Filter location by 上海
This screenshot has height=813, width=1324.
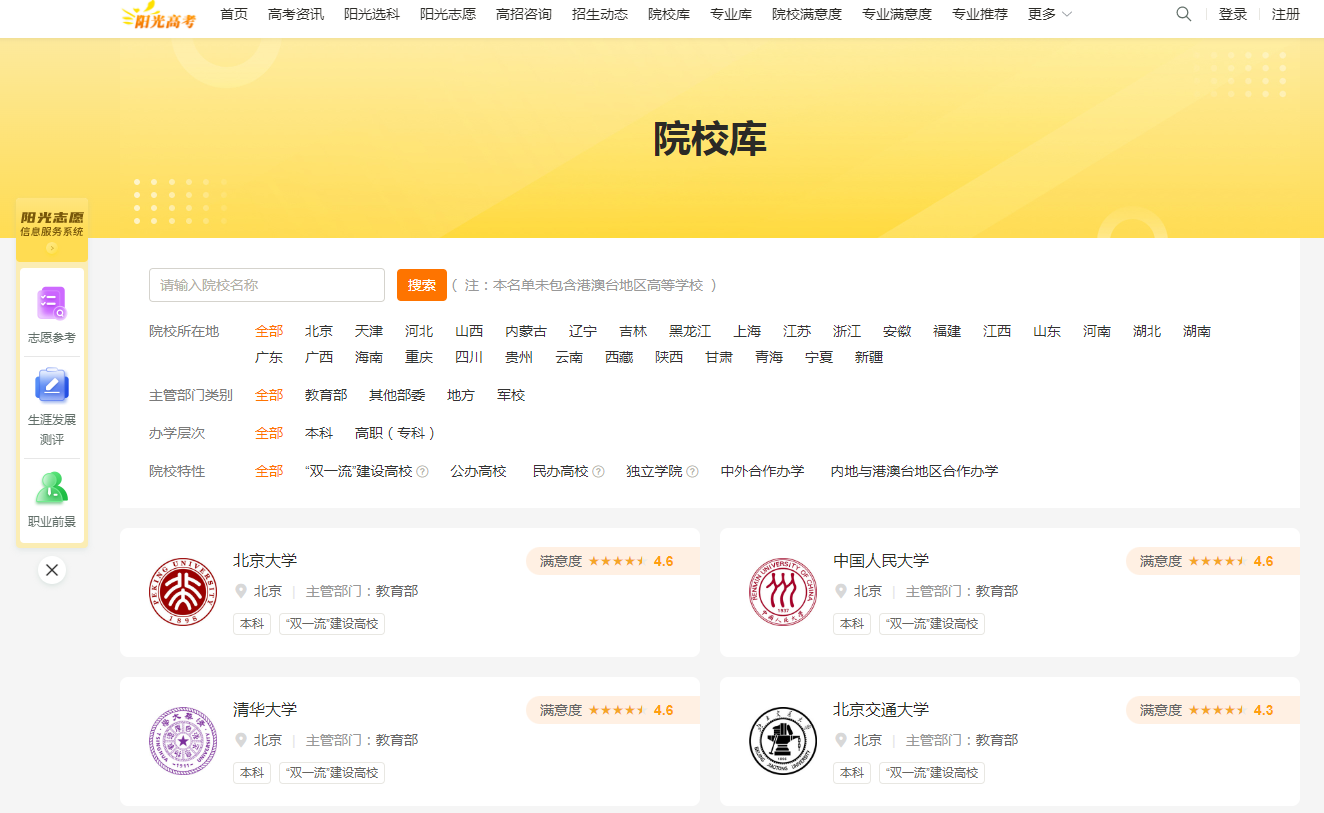747,331
